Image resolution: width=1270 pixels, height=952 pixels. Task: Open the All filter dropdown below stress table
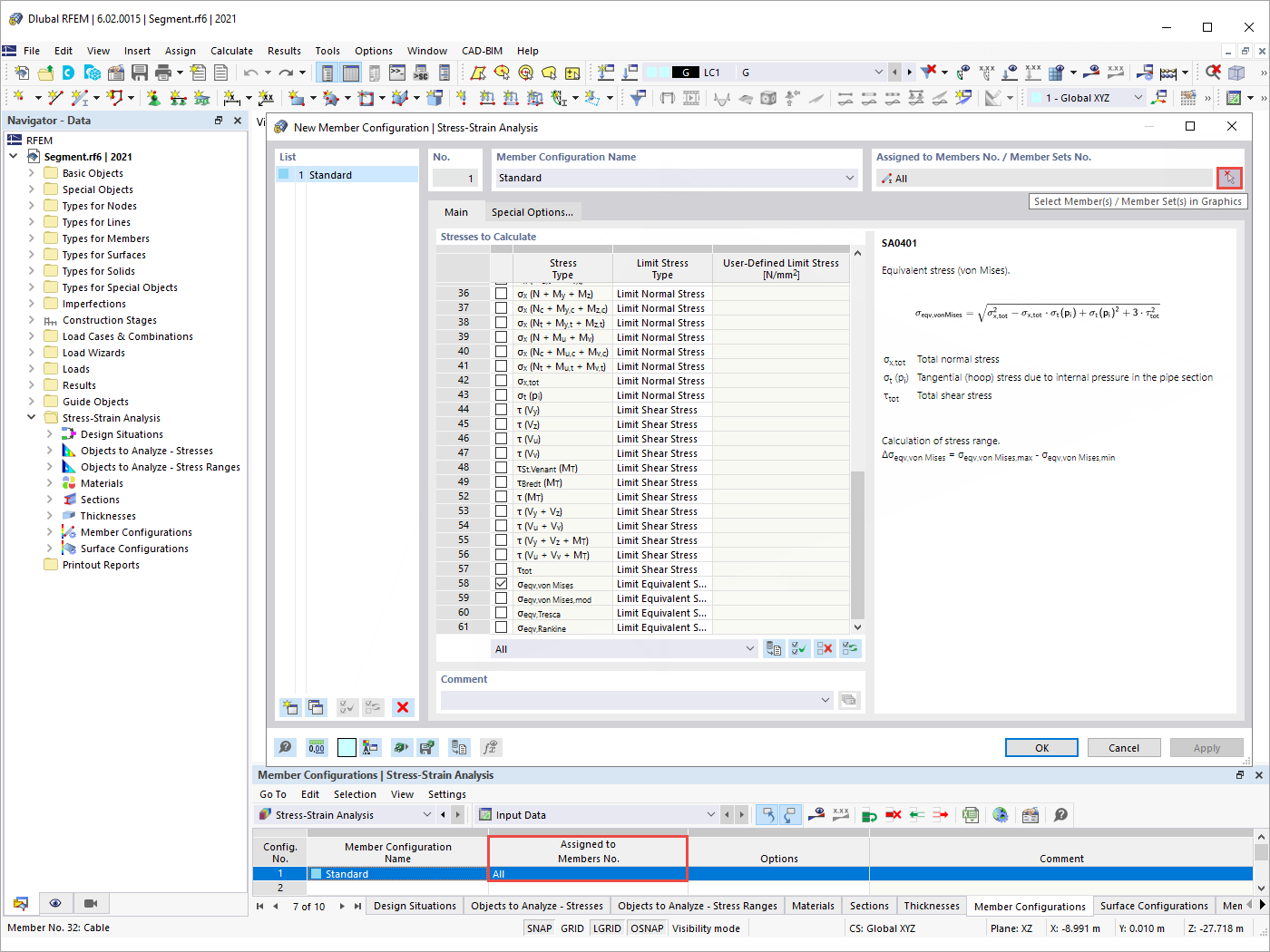click(749, 648)
